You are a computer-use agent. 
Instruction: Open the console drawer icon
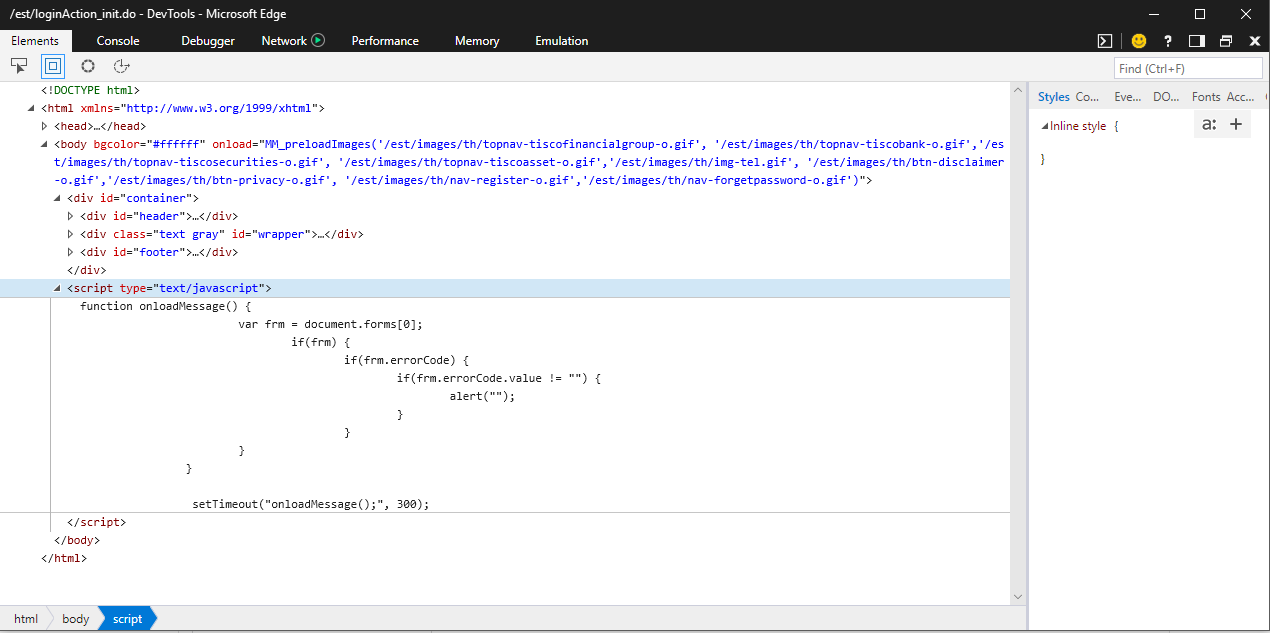click(x=1105, y=41)
